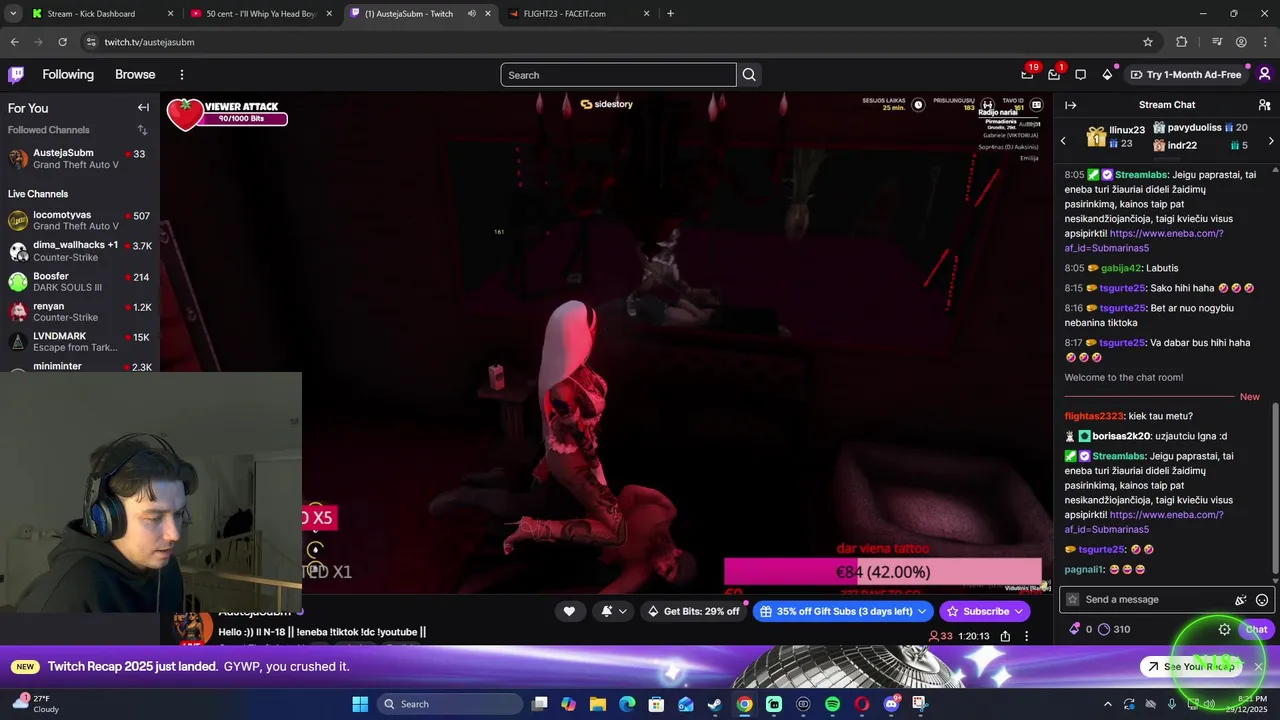Open the three-dot menu beside Browse
Image resolution: width=1280 pixels, height=720 pixels.
(x=181, y=74)
